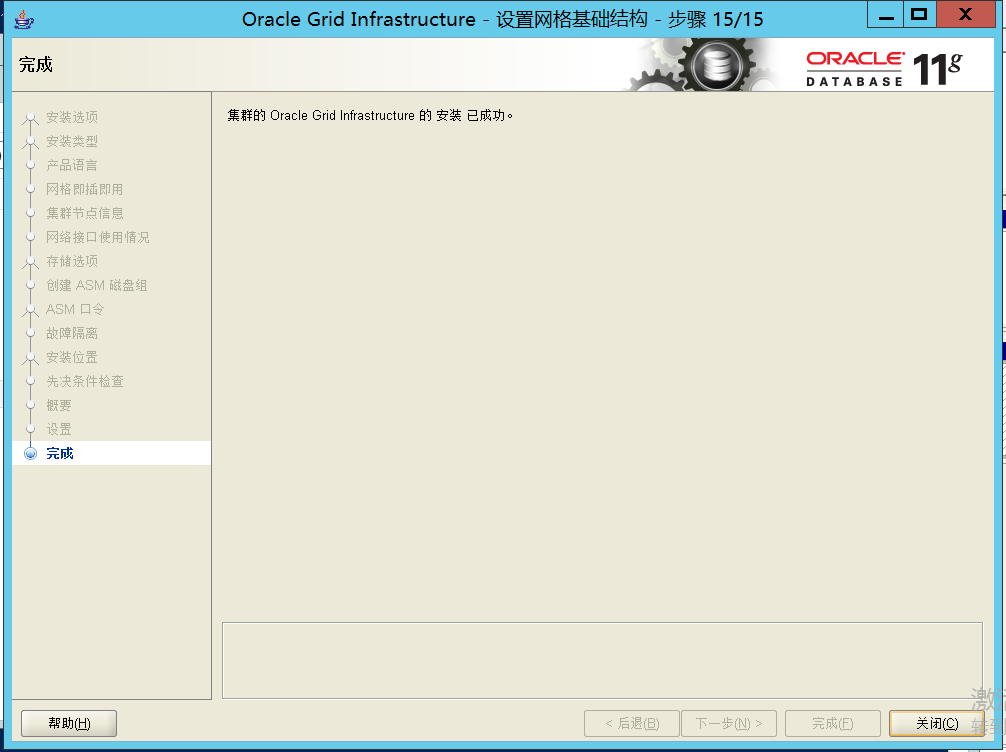Click the Java coffee cup title bar icon

[x=24, y=19]
